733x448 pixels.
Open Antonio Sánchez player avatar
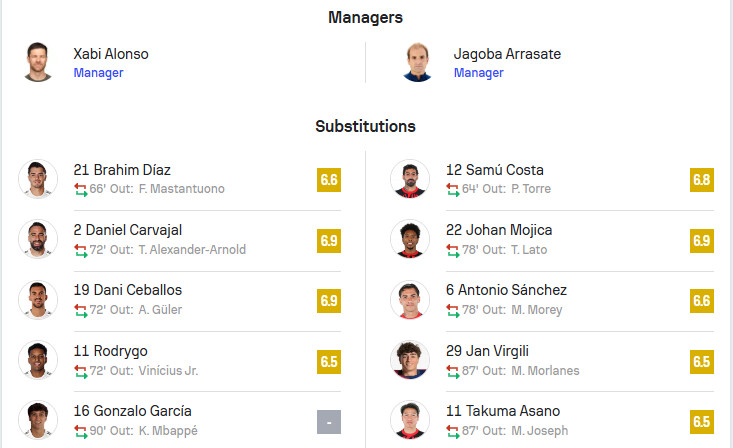(x=410, y=299)
